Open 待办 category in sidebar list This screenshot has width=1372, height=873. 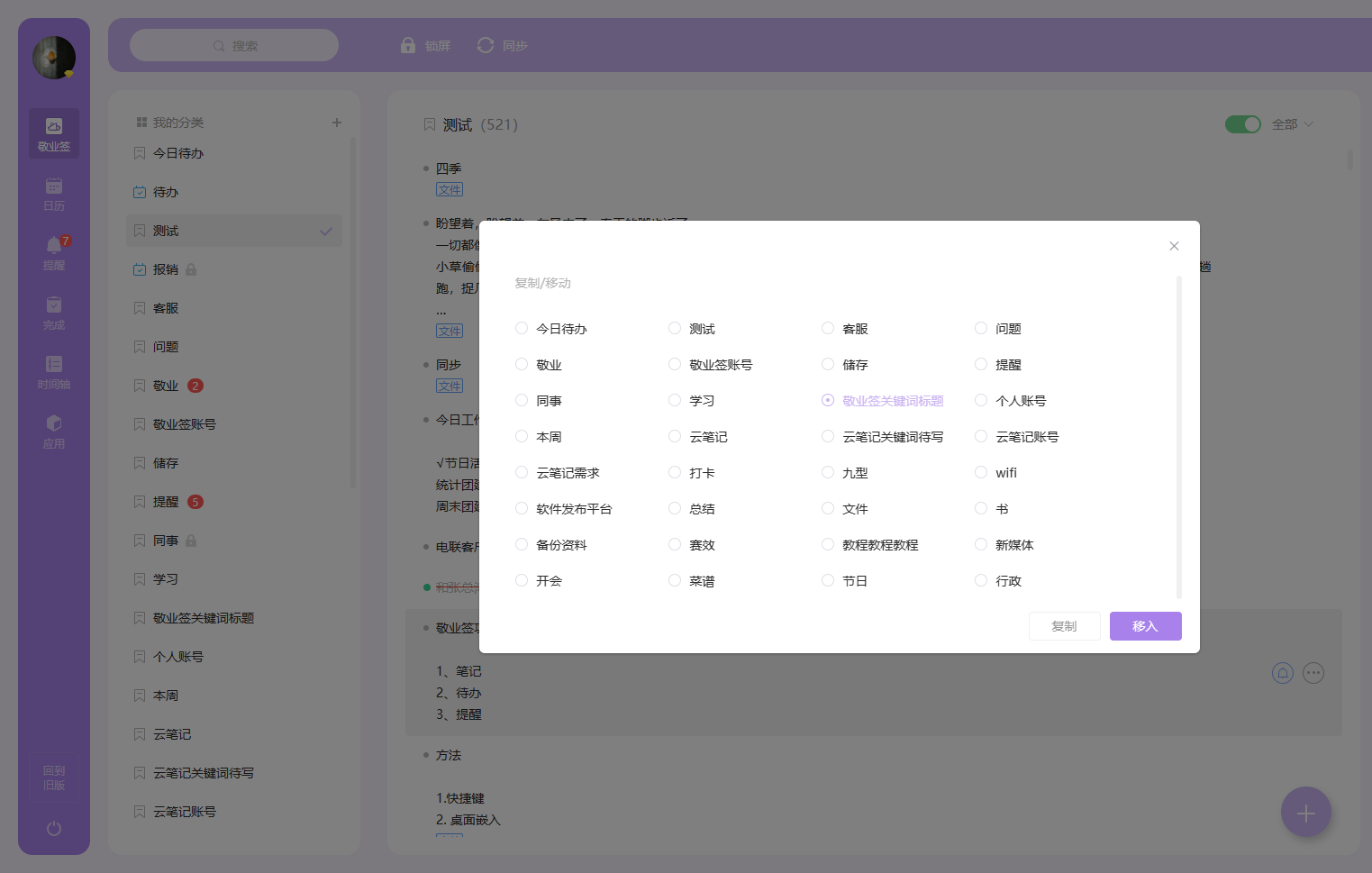point(234,192)
